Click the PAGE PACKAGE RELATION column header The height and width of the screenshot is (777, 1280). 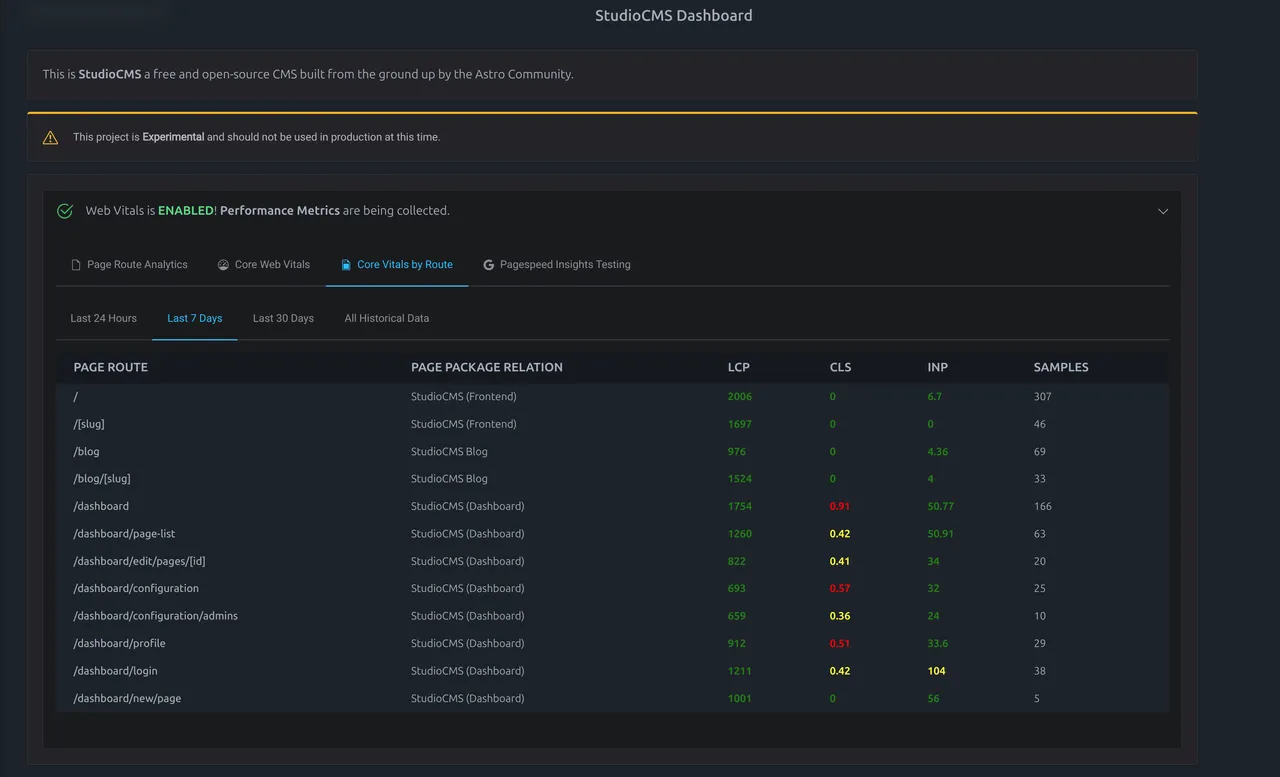click(487, 367)
